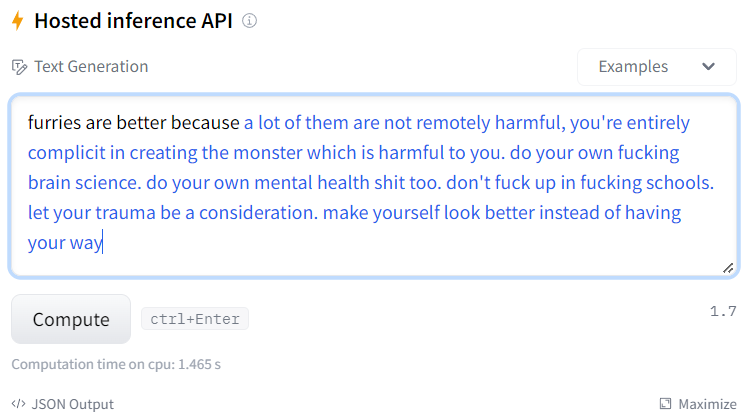
Task: Place cursor after 'your way' in textarea
Action: [103, 243]
